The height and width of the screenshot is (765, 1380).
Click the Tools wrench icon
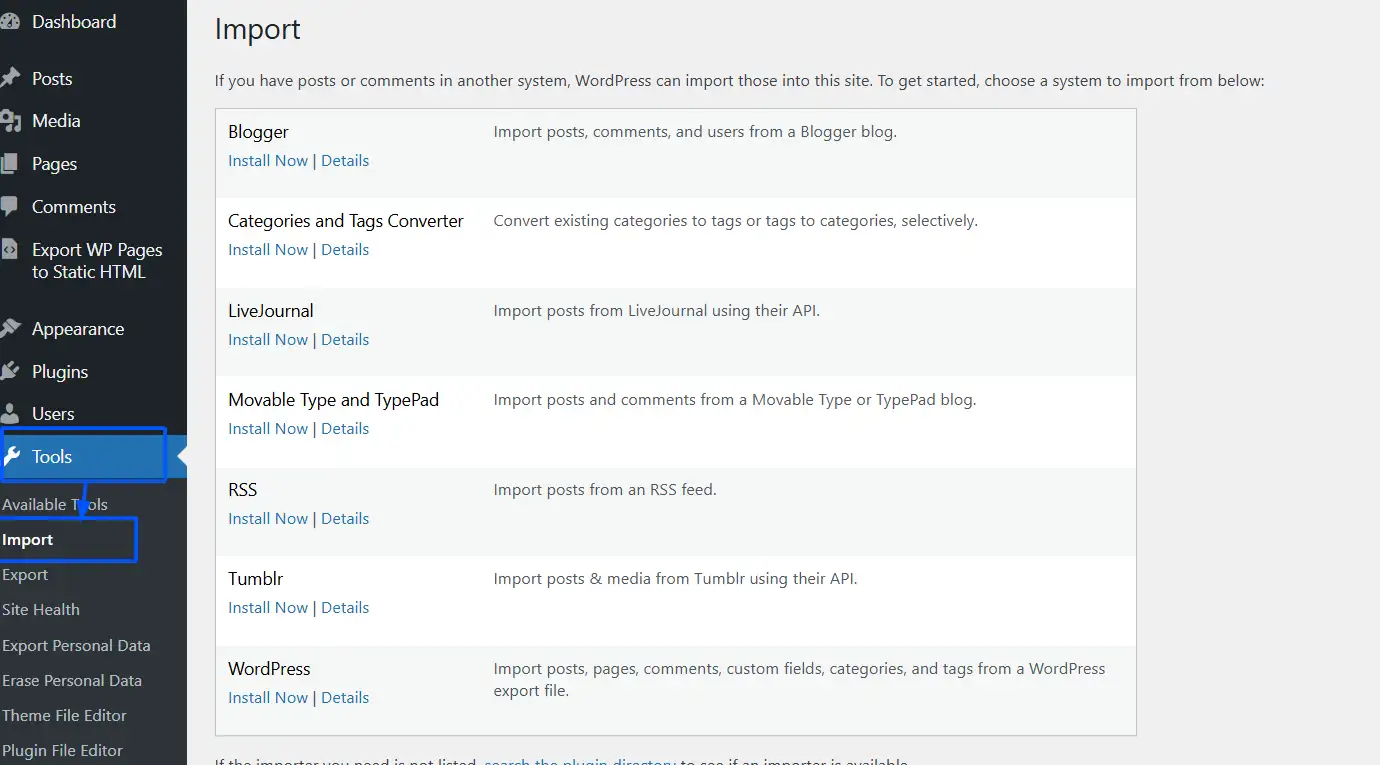tap(12, 457)
